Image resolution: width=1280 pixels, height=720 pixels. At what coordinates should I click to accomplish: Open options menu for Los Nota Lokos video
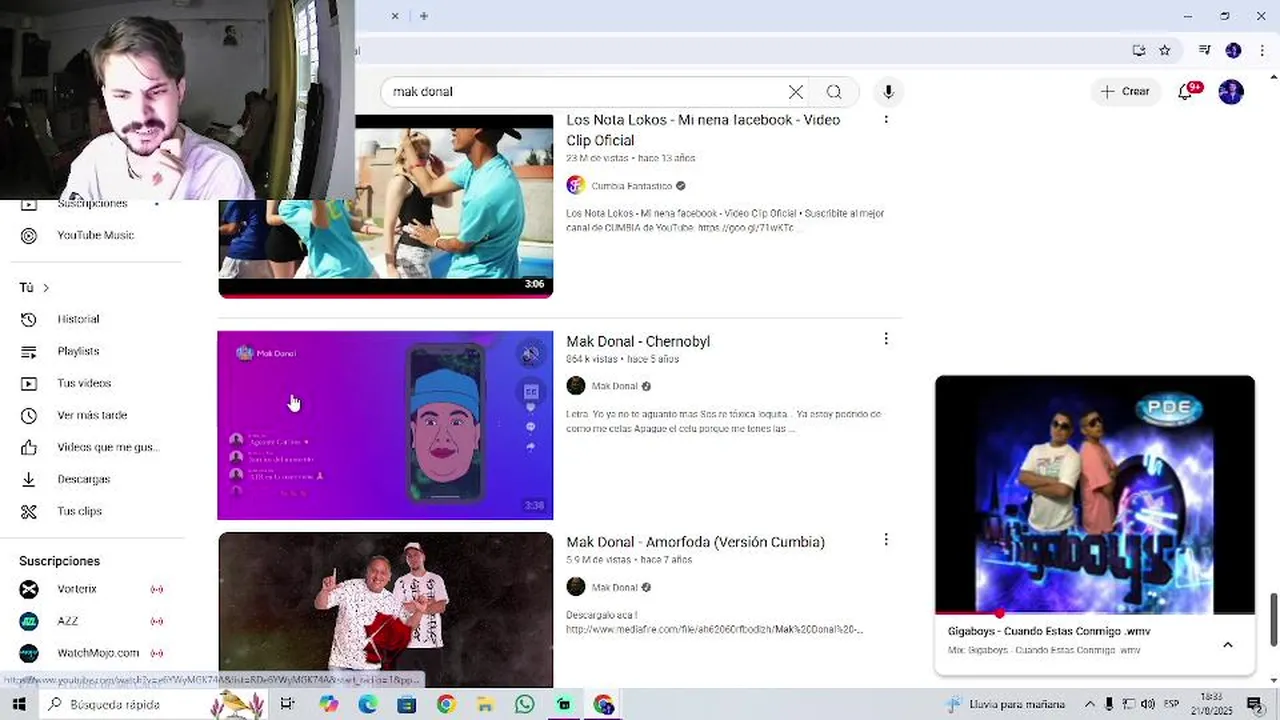coord(886,119)
